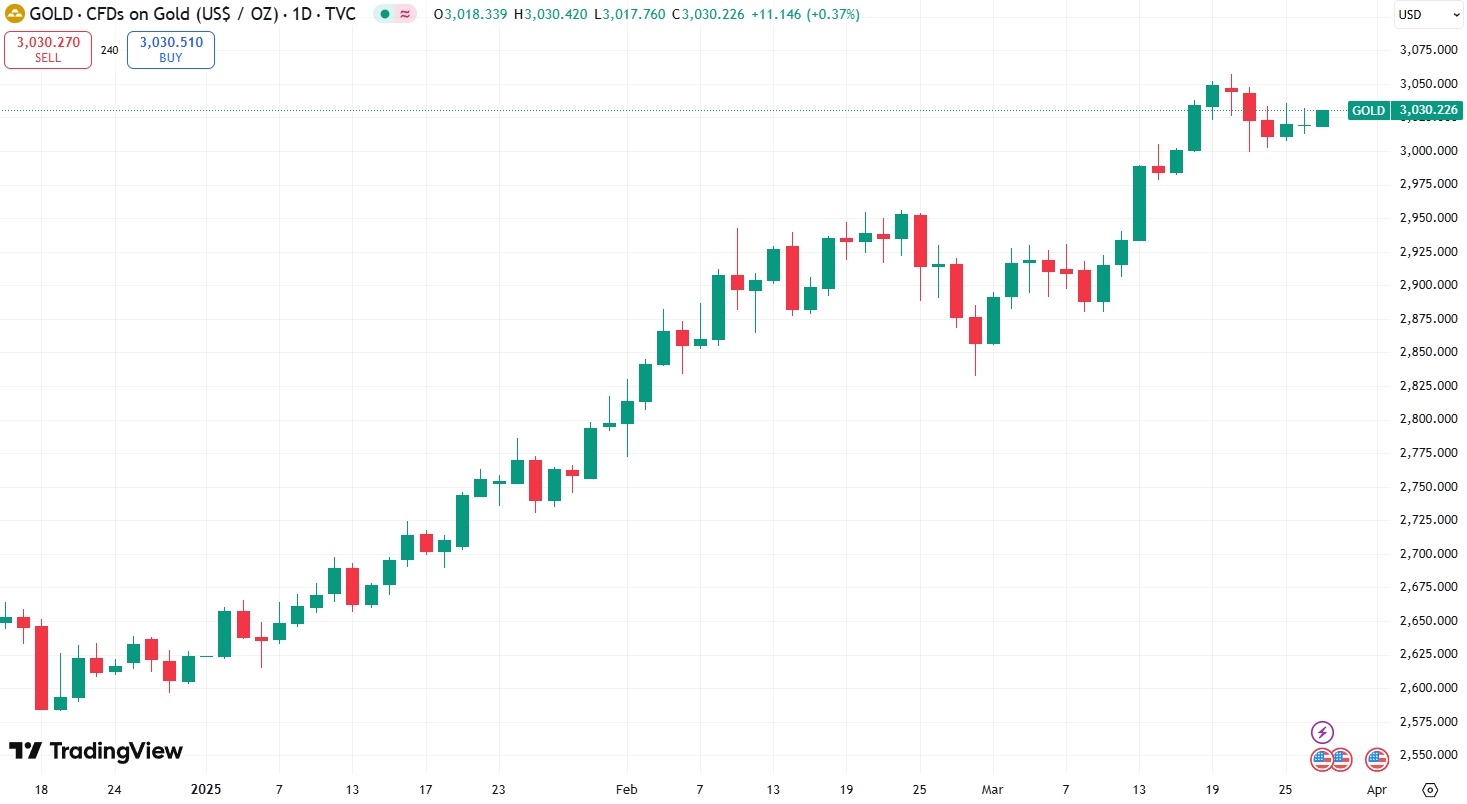Image resolution: width=1467 pixels, height=804 pixels.
Task: Select the purple lightning quick-trade icon
Action: pyautogui.click(x=1324, y=731)
